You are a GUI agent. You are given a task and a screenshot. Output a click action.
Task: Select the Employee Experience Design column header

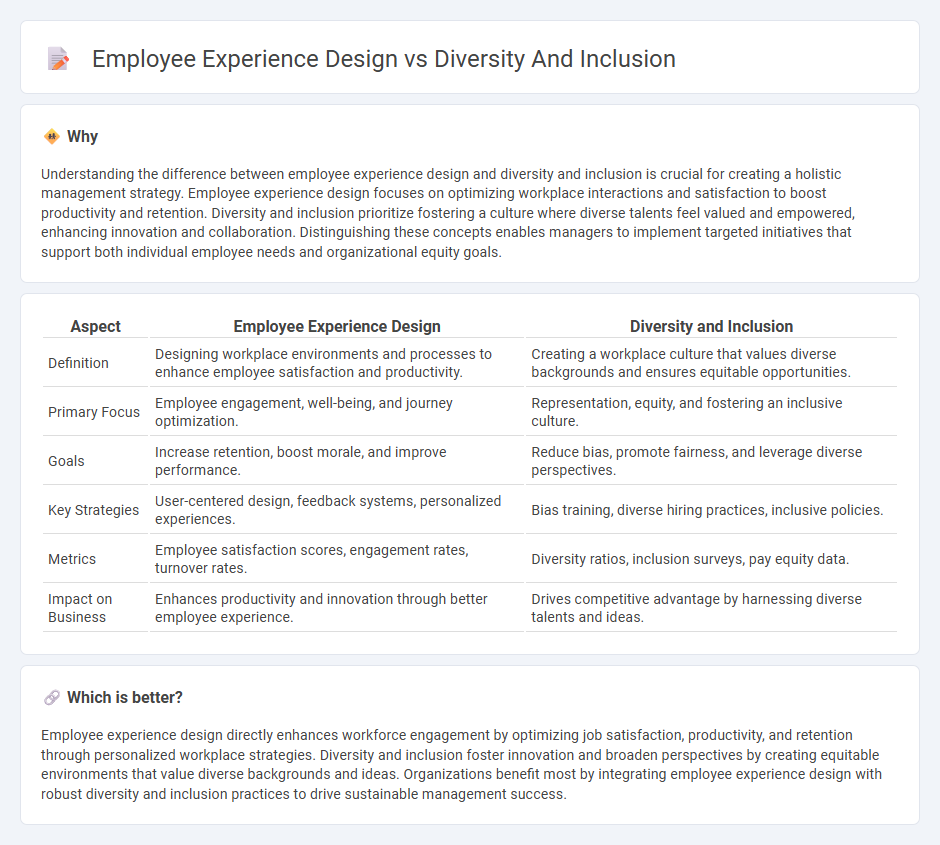pyautogui.click(x=337, y=326)
